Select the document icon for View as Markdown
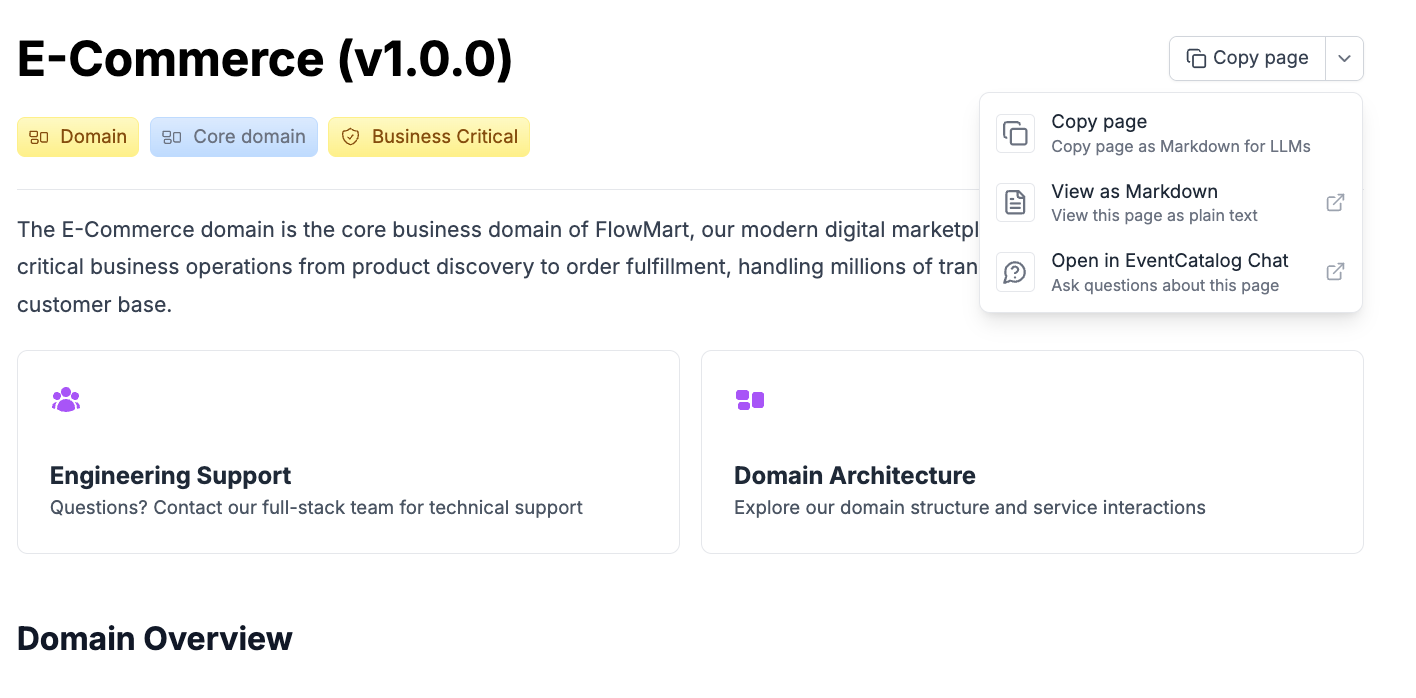1416x698 pixels. tap(1015, 202)
